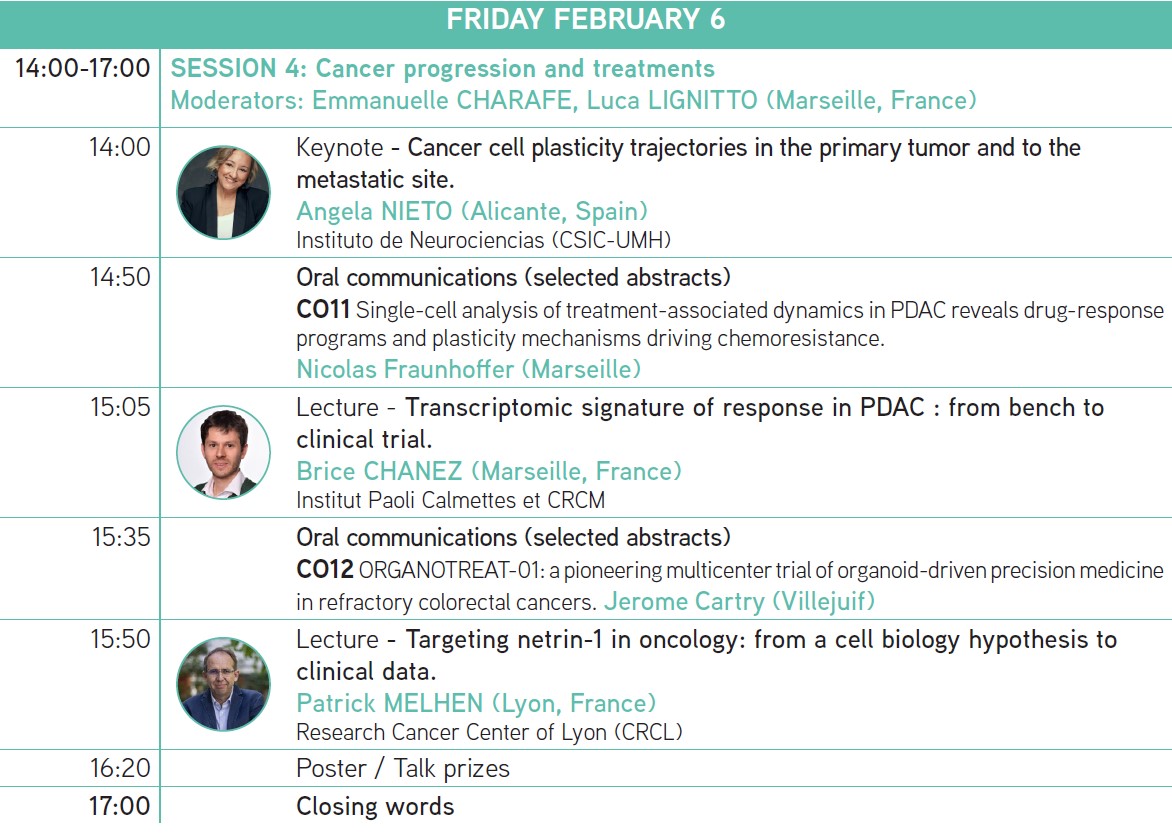The image size is (1172, 840).
Task: Select the Session 4 title text
Action: click(443, 69)
